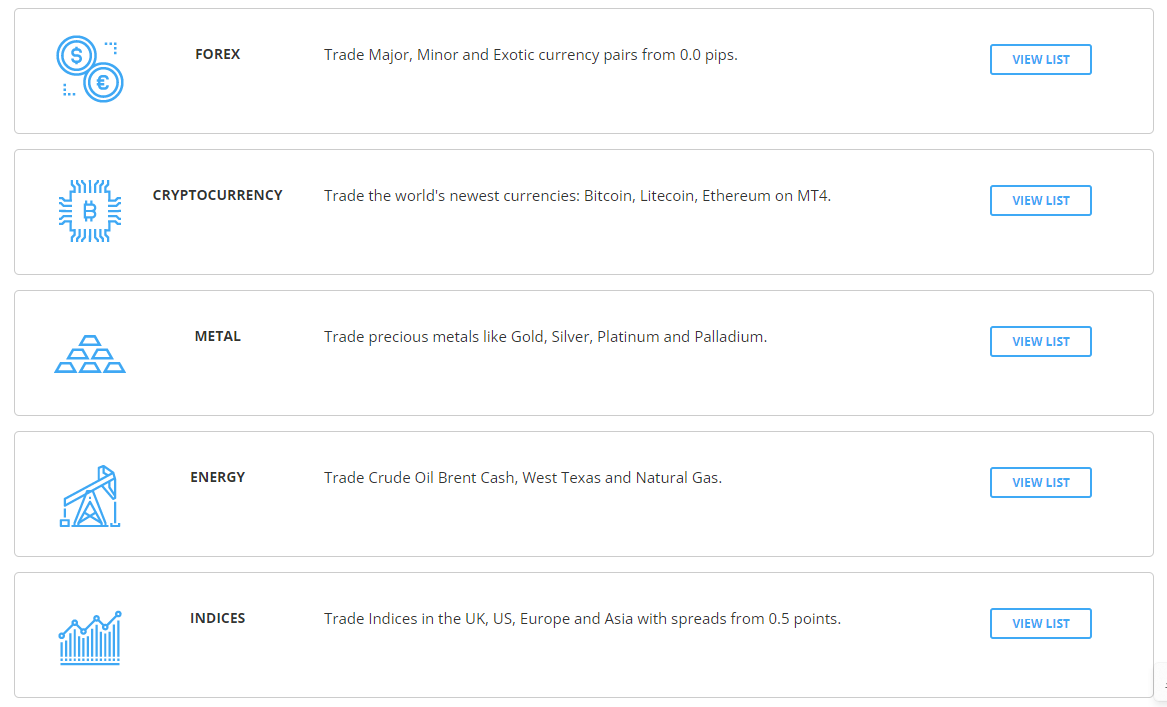
Task: Click the METAL category title
Action: click(218, 336)
